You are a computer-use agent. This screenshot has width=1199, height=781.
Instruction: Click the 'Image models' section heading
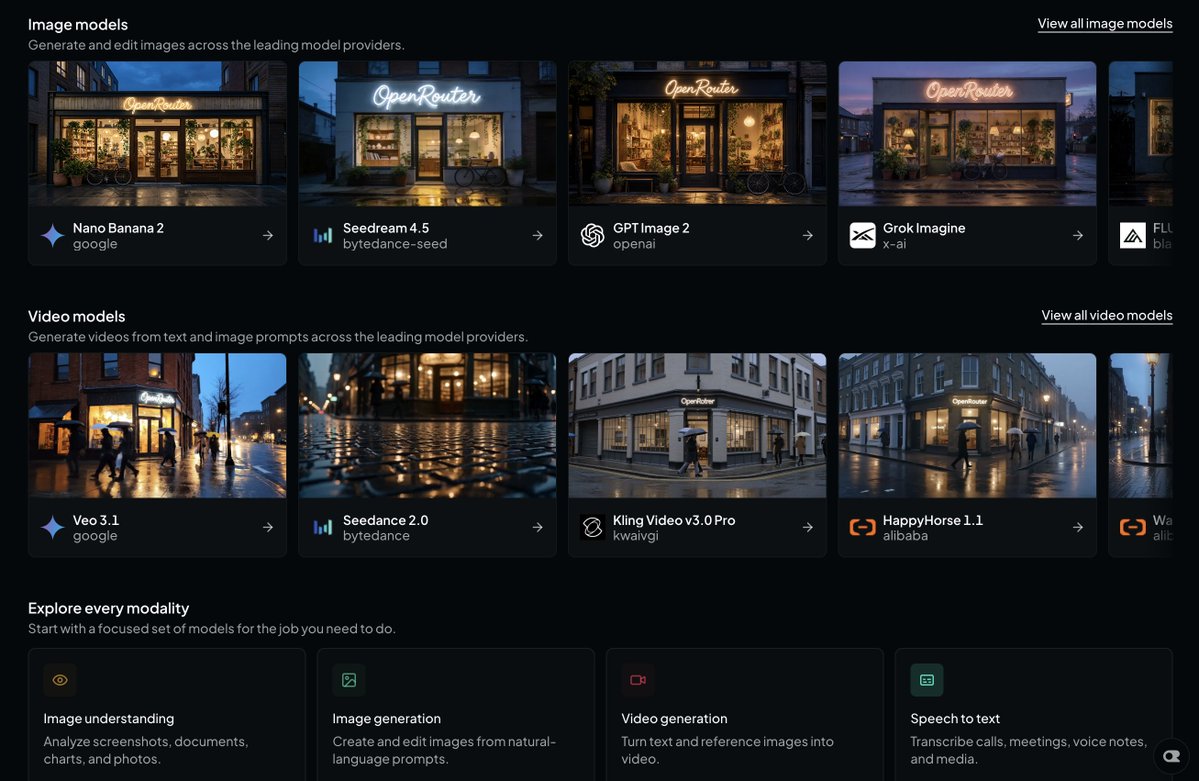pos(78,24)
